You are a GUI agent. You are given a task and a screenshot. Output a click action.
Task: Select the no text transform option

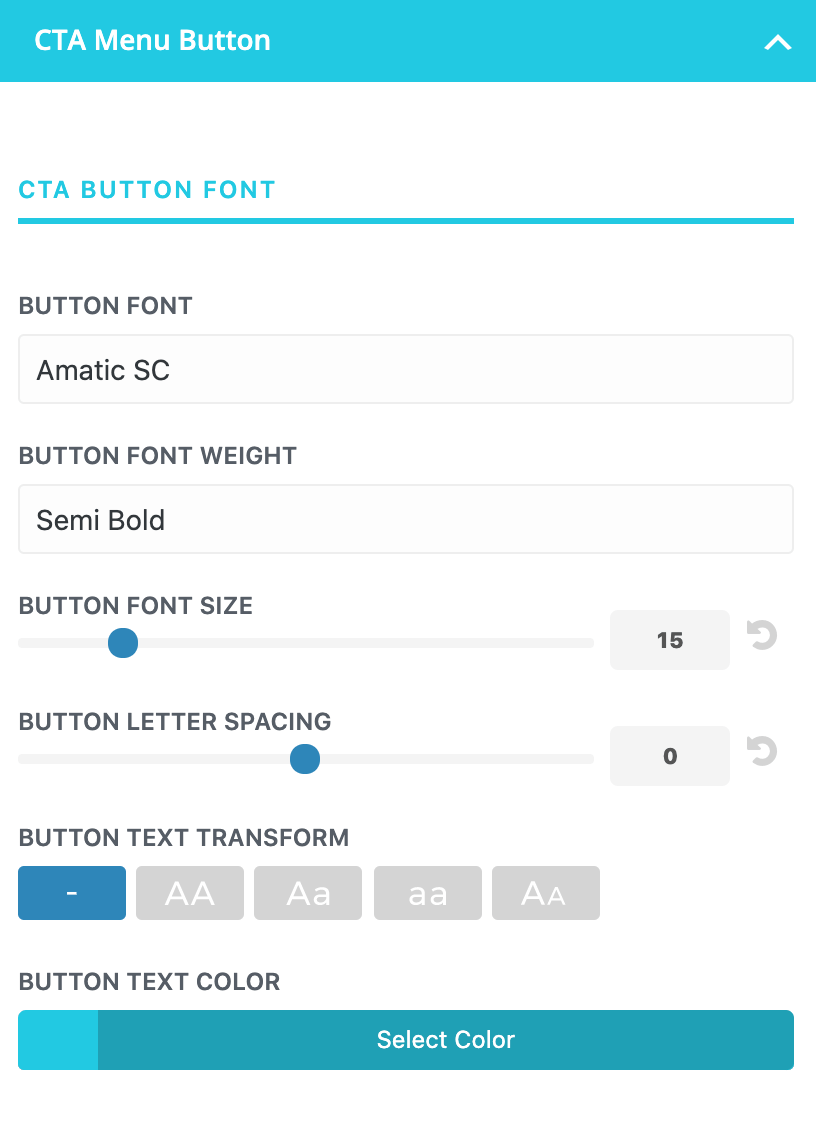tap(72, 893)
